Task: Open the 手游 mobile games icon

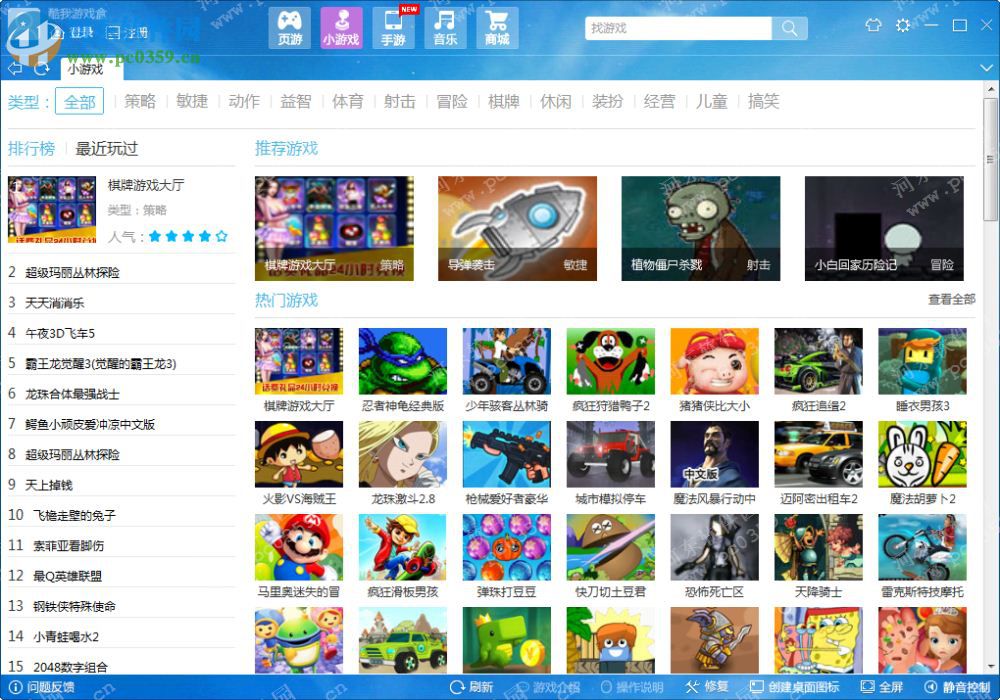Action: pyautogui.click(x=393, y=28)
